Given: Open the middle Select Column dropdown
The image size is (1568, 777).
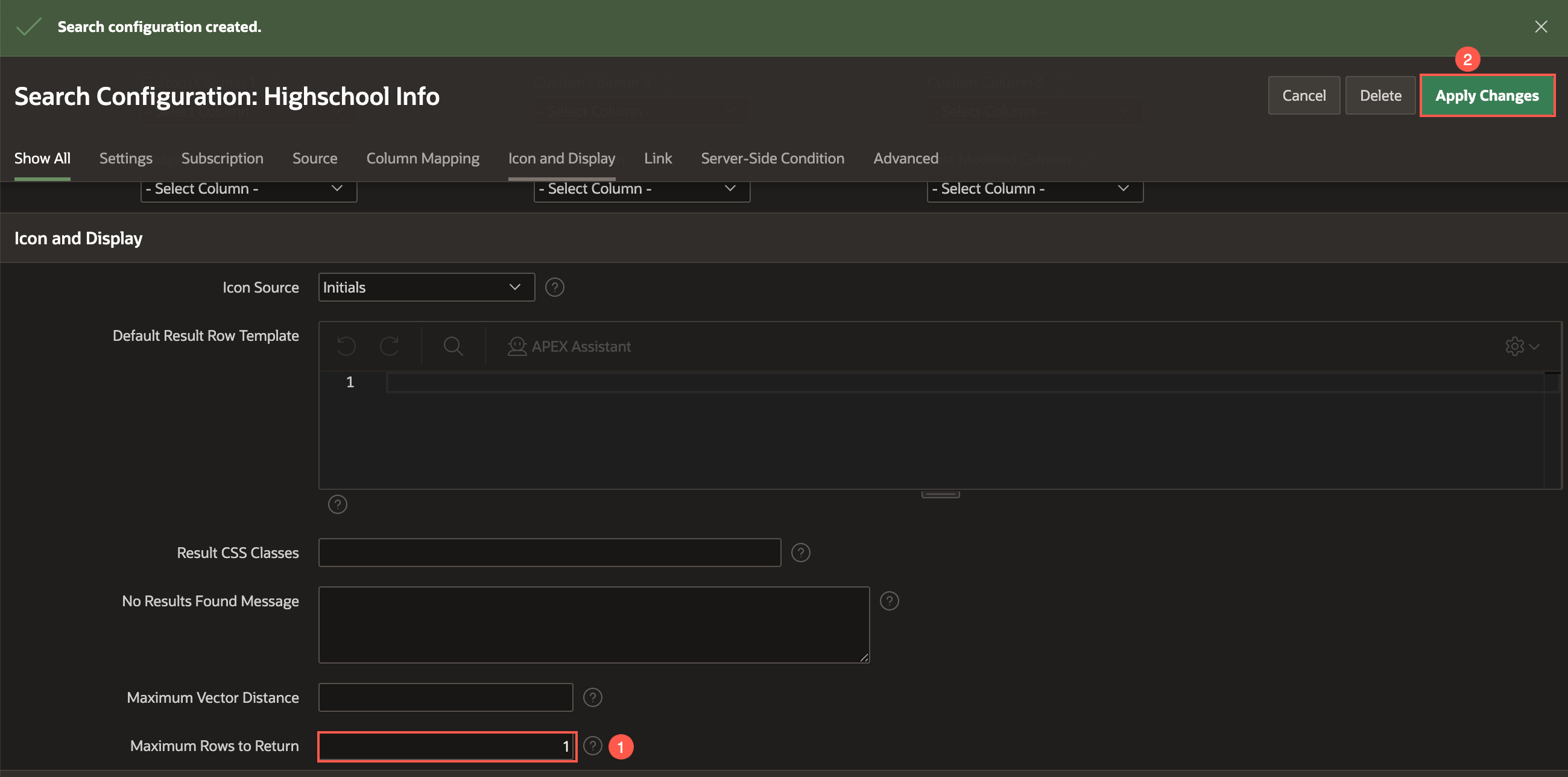Looking at the screenshot, I should click(x=642, y=189).
